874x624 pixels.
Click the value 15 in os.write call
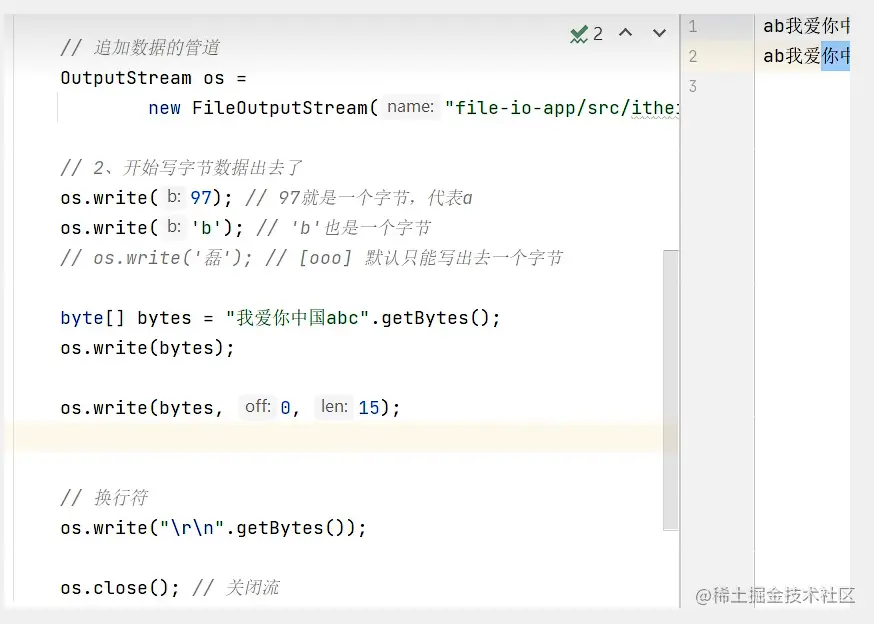(368, 408)
